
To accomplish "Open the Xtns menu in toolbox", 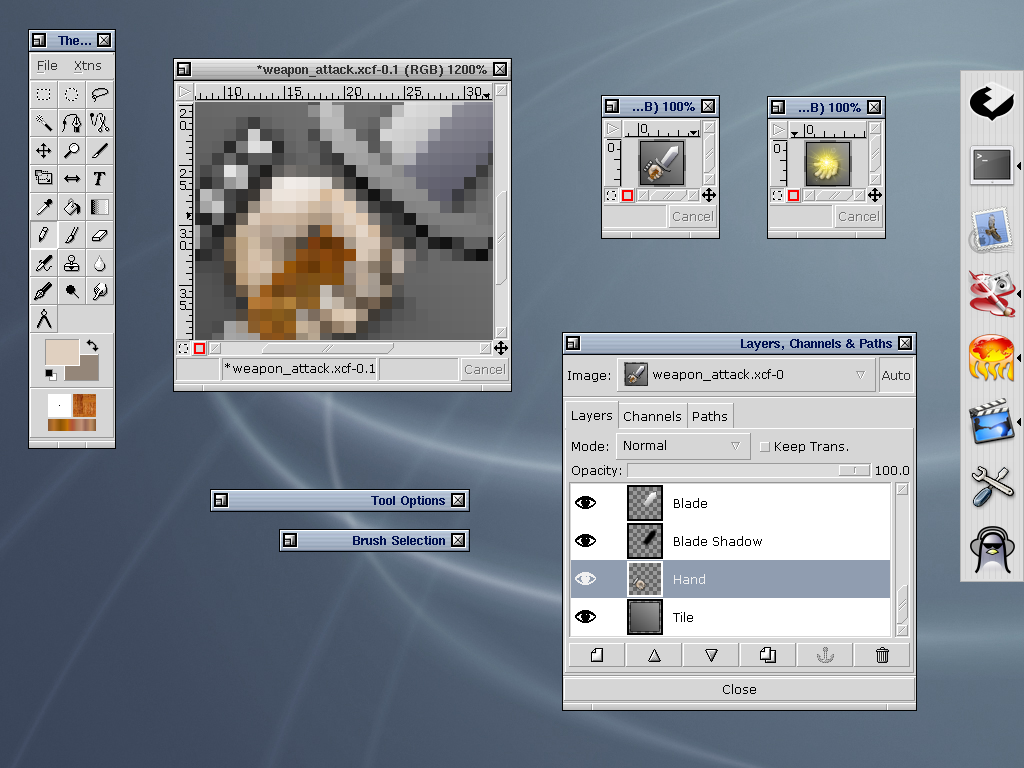I will (87, 66).
